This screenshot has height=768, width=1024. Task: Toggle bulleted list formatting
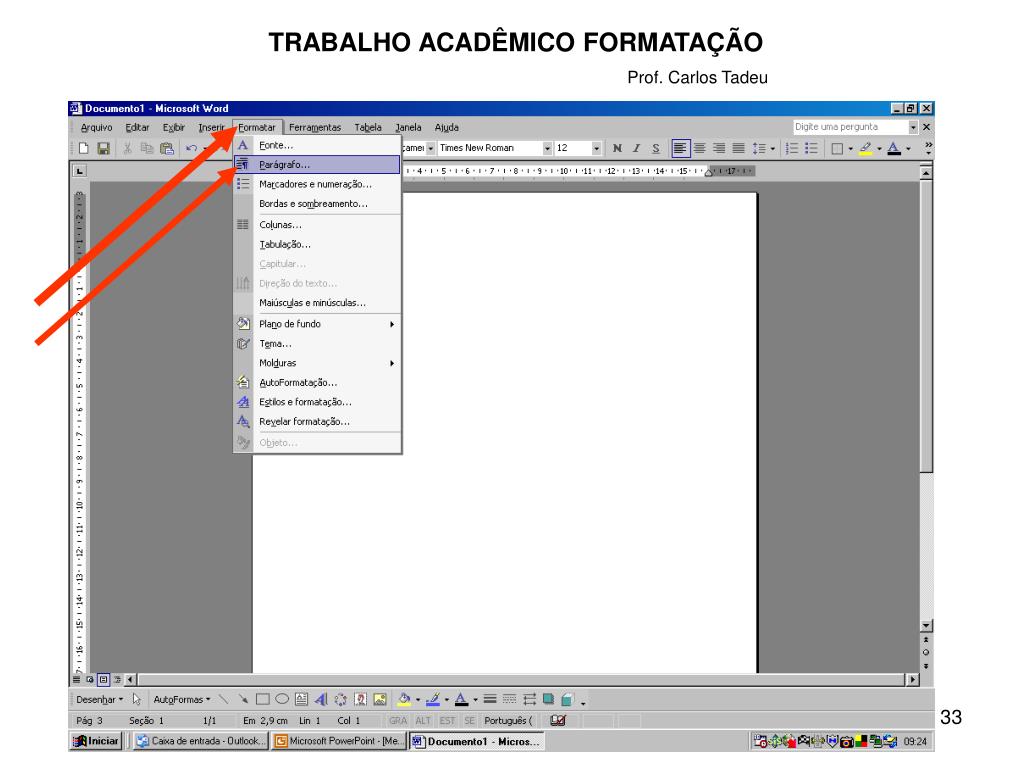click(x=811, y=148)
